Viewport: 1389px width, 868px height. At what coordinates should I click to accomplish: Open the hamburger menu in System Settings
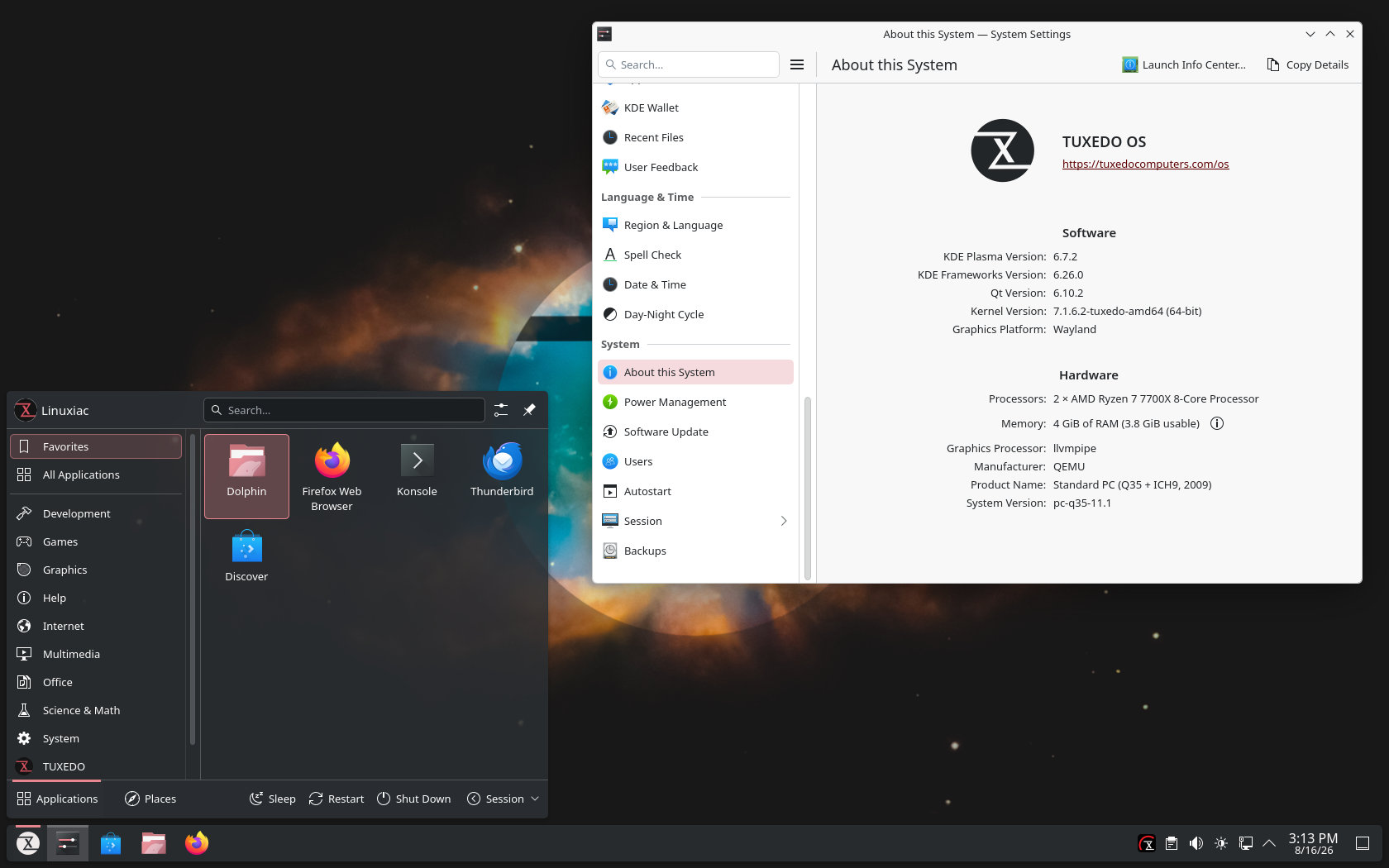797,64
